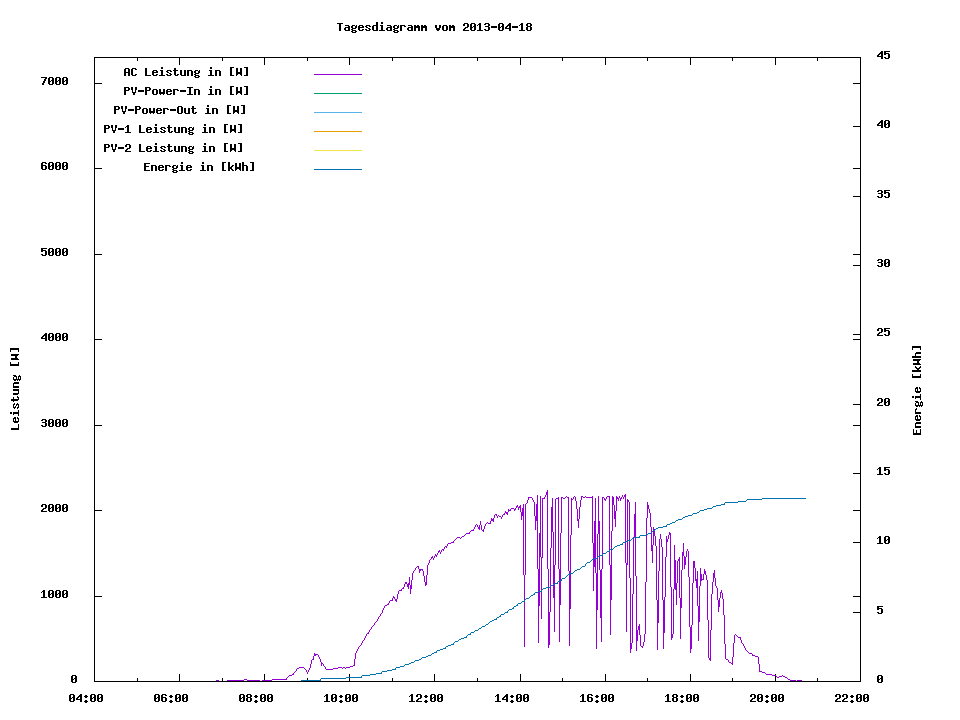Click the 'Energie [kWh]' right axis title
The height and width of the screenshot is (720, 960).
917,390
